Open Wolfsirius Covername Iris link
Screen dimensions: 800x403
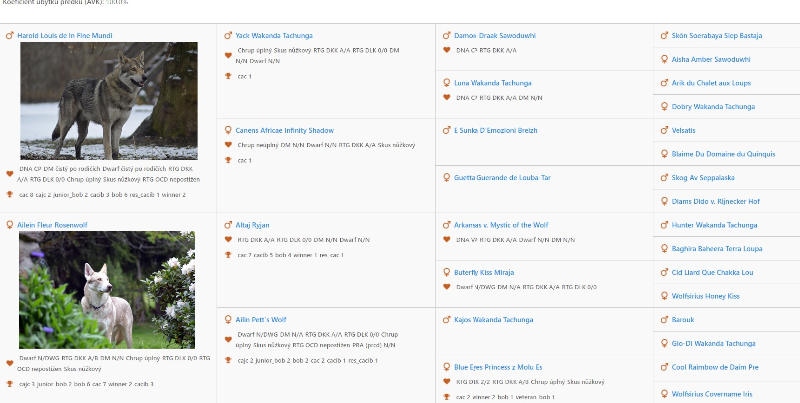[x=712, y=394]
